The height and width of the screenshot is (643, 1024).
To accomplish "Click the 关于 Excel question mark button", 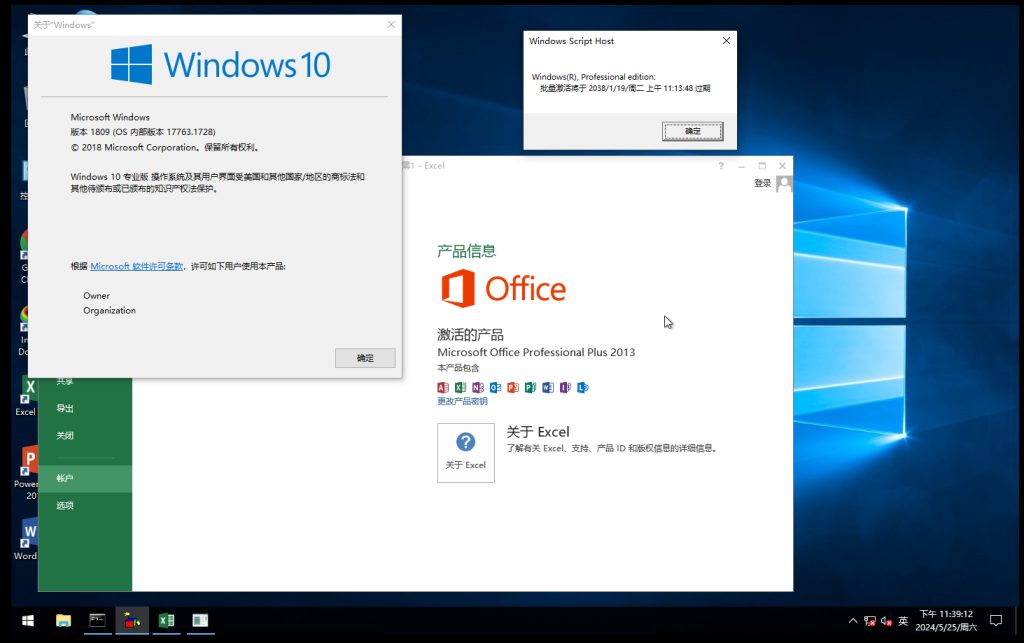I will (465, 452).
